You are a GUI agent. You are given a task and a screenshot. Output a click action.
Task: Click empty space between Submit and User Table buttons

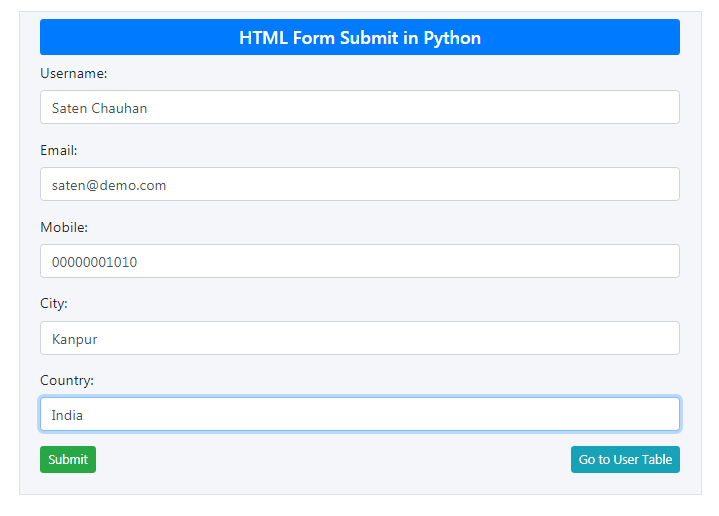click(x=333, y=459)
